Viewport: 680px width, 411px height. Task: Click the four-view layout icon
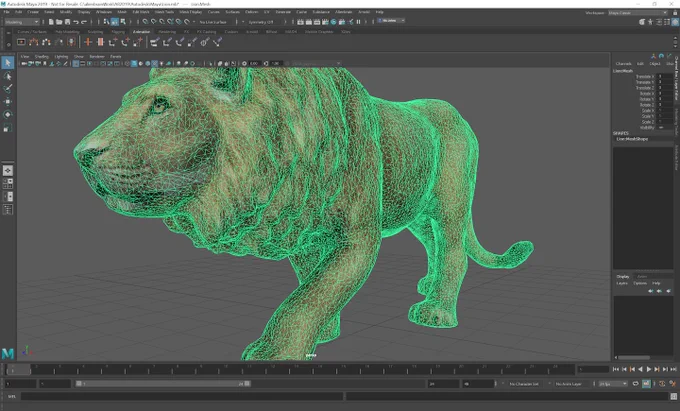pyautogui.click(x=7, y=183)
